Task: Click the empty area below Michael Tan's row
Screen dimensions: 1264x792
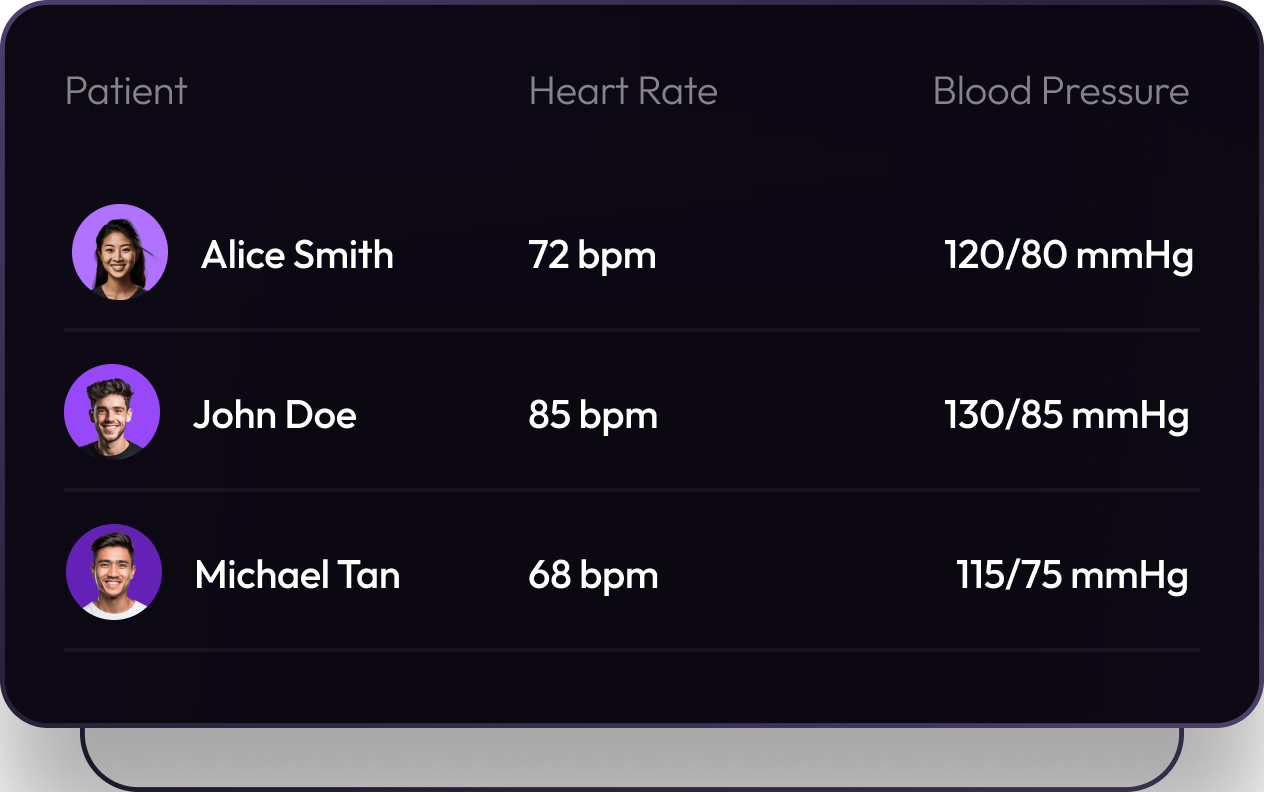Action: 632,688
